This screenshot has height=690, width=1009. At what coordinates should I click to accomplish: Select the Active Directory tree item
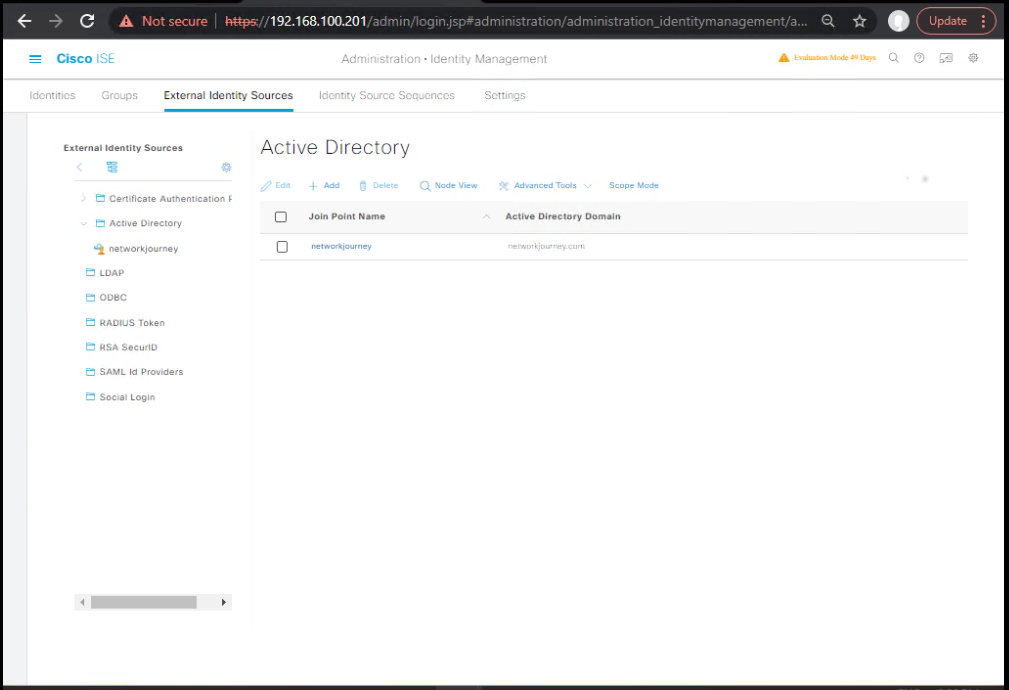(x=145, y=223)
